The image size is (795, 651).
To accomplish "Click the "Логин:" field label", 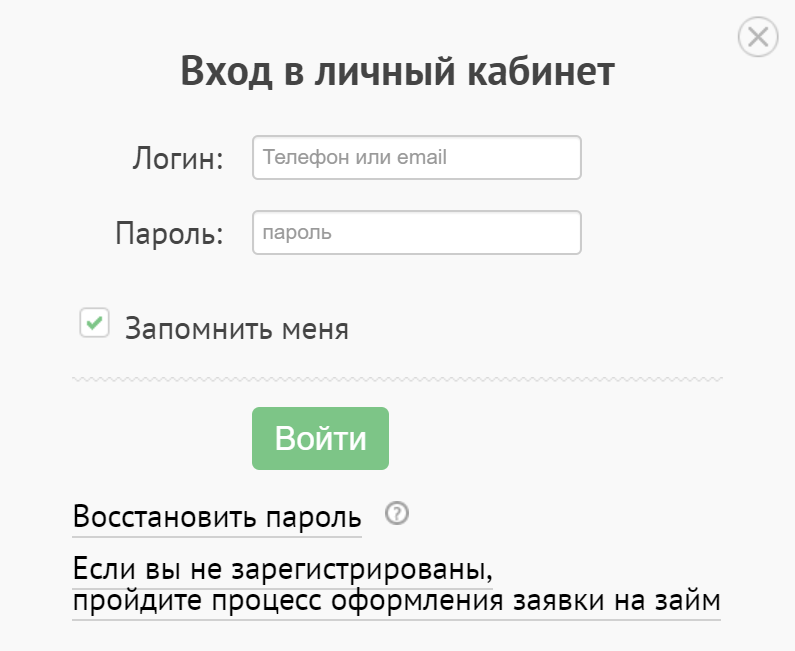I will click(178, 158).
